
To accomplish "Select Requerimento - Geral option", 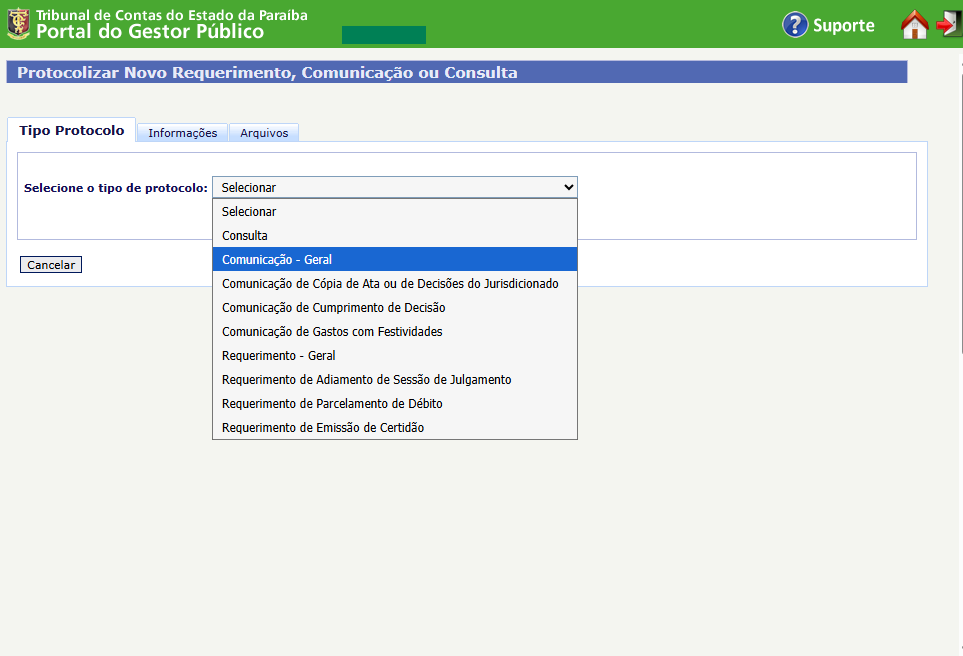I will (395, 355).
